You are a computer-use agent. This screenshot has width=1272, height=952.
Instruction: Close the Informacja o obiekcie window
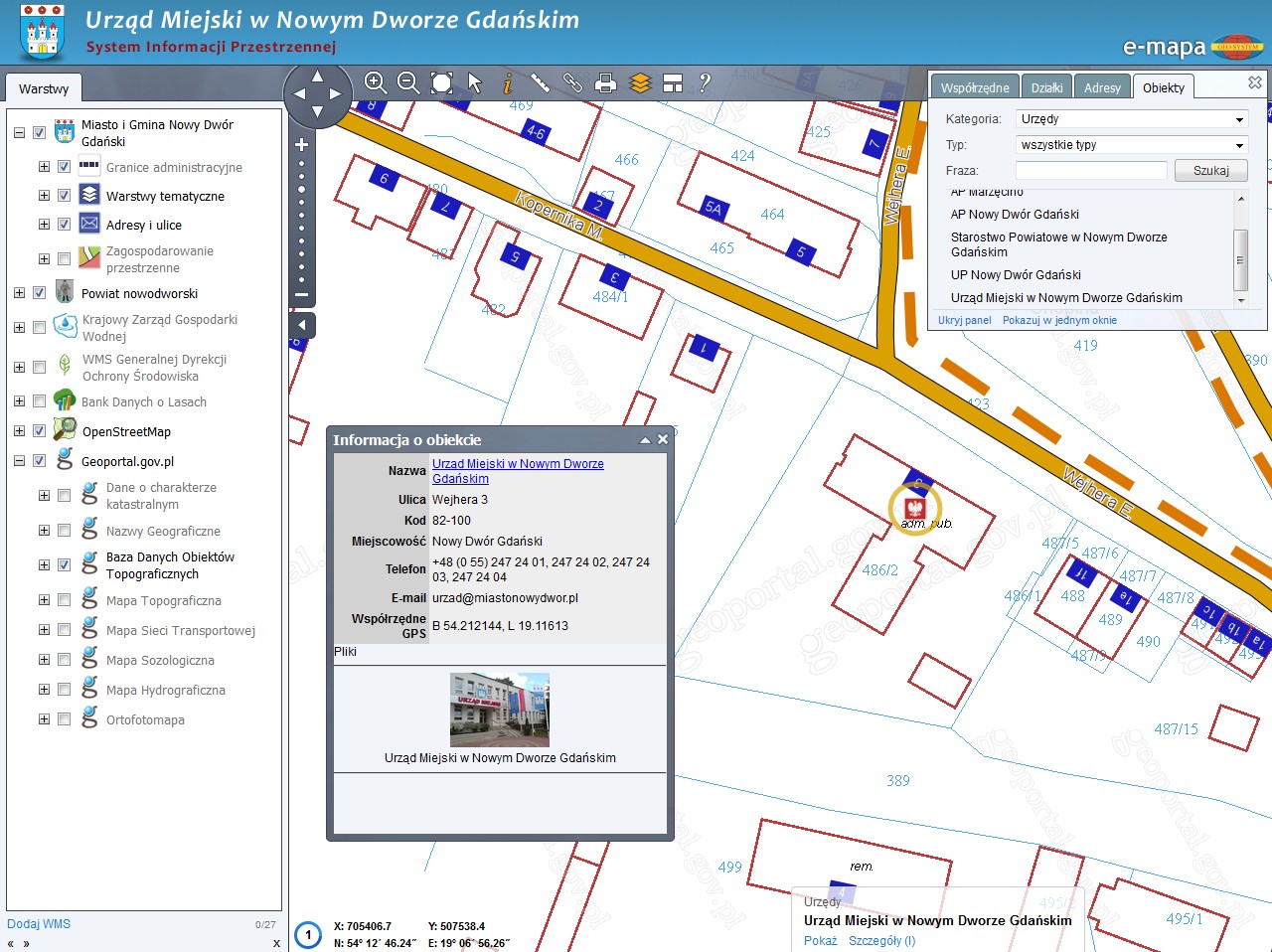(663, 439)
